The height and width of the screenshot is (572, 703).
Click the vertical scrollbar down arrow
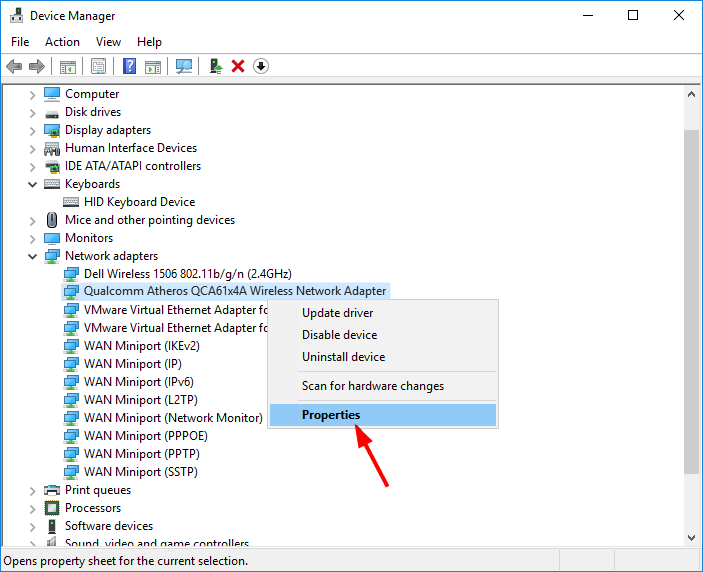coord(692,539)
